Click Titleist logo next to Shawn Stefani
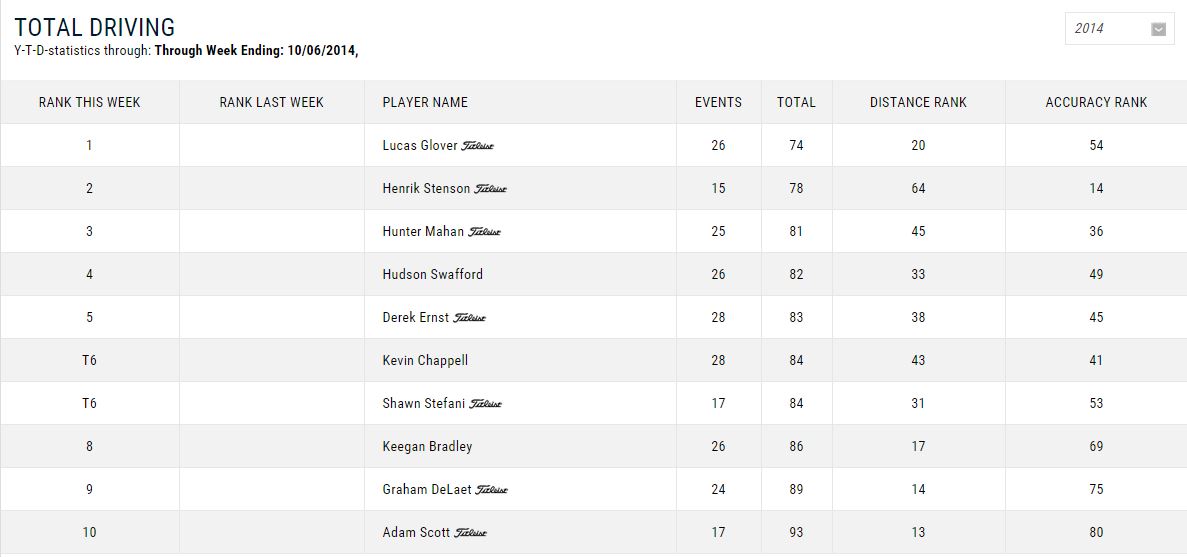The height and width of the screenshot is (557, 1187). [x=485, y=404]
